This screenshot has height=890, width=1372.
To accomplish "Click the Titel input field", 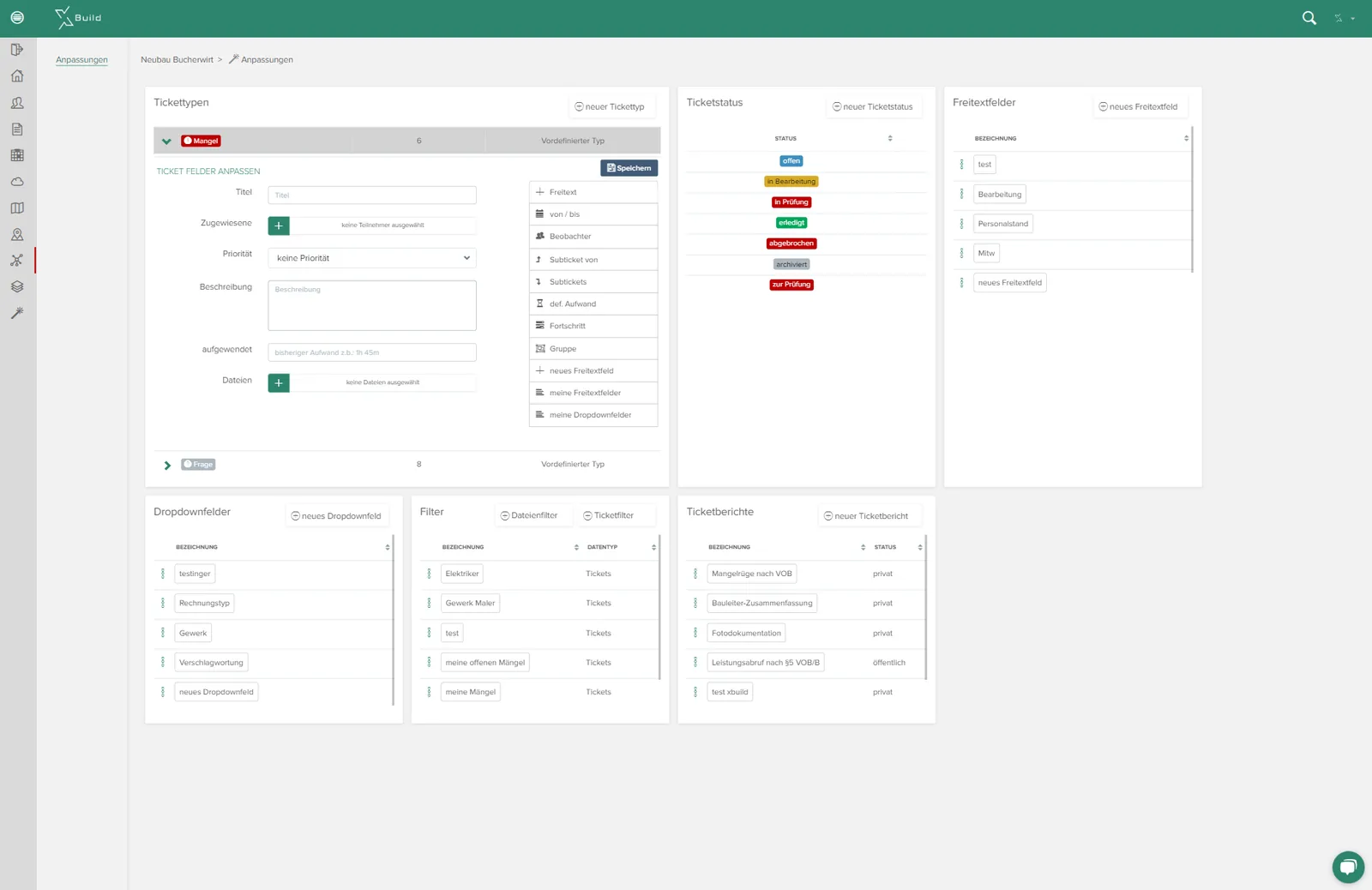I will pos(372,195).
